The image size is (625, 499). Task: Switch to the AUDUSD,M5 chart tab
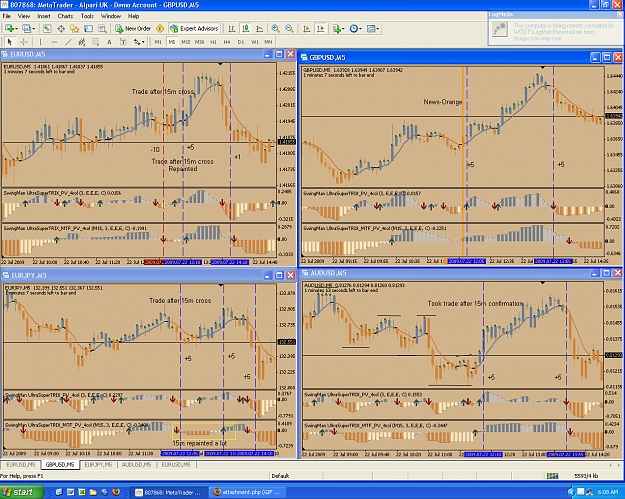tap(136, 465)
